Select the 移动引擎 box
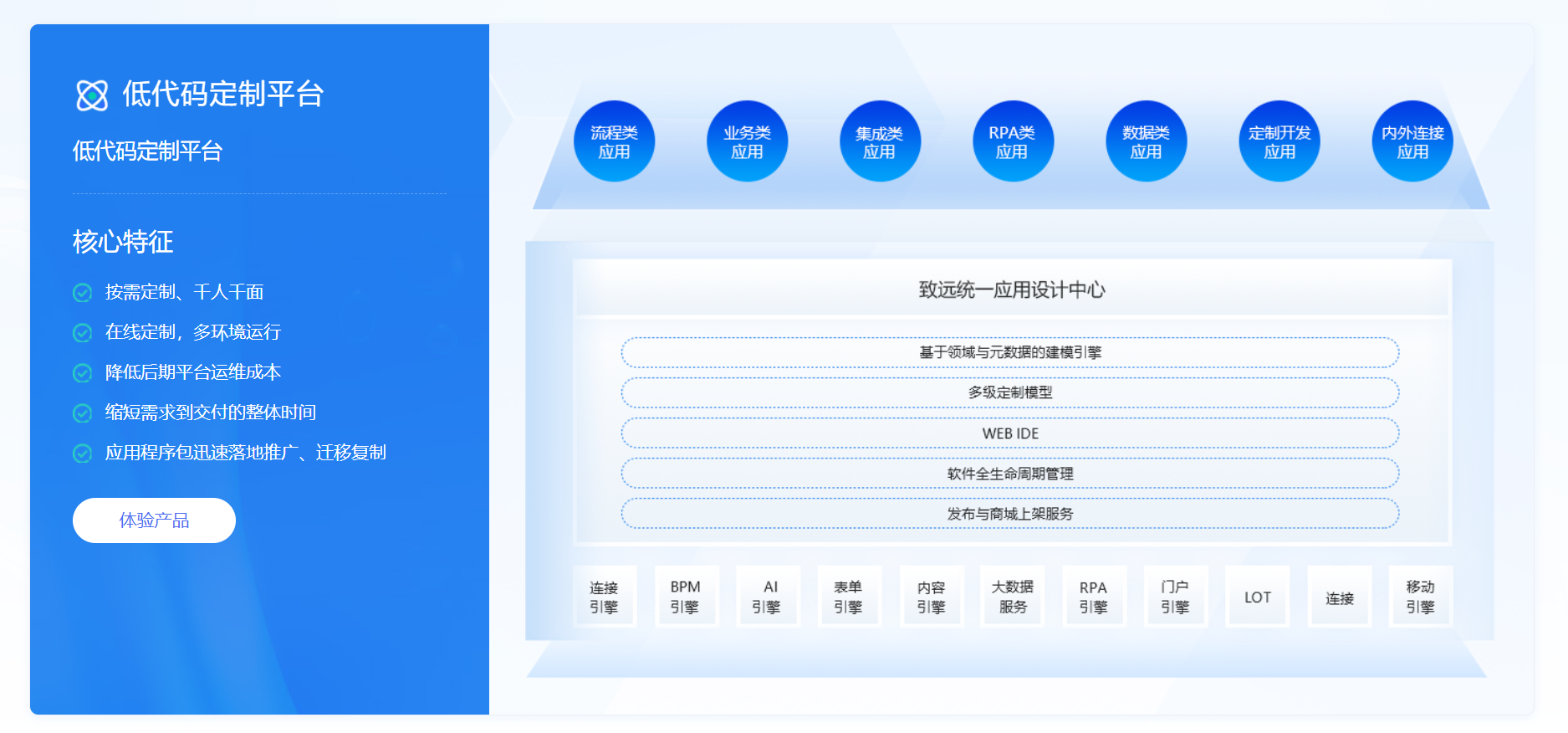The height and width of the screenshot is (733, 1568). click(1420, 597)
